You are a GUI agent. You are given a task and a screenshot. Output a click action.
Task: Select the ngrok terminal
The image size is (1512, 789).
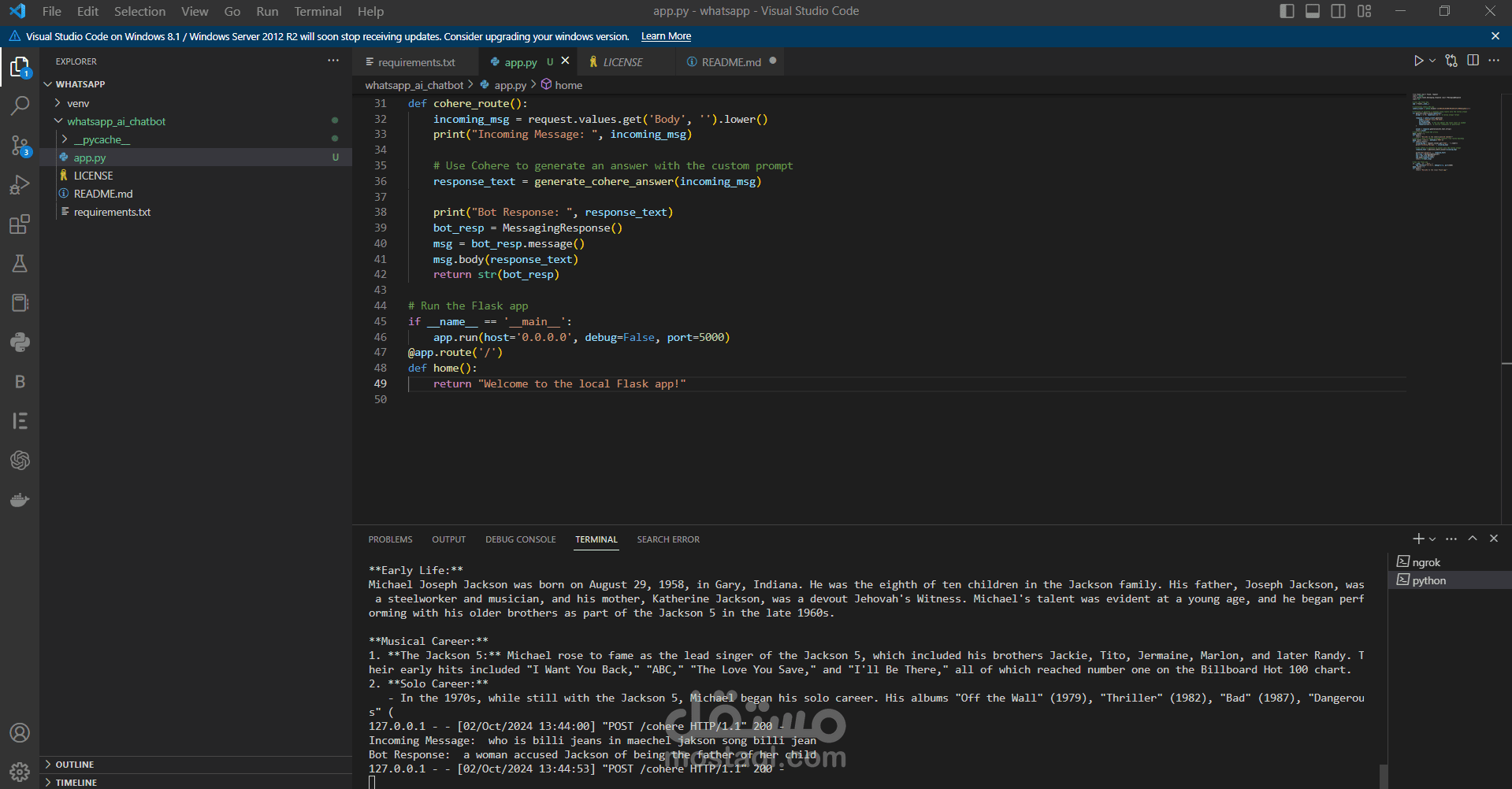coord(1450,562)
